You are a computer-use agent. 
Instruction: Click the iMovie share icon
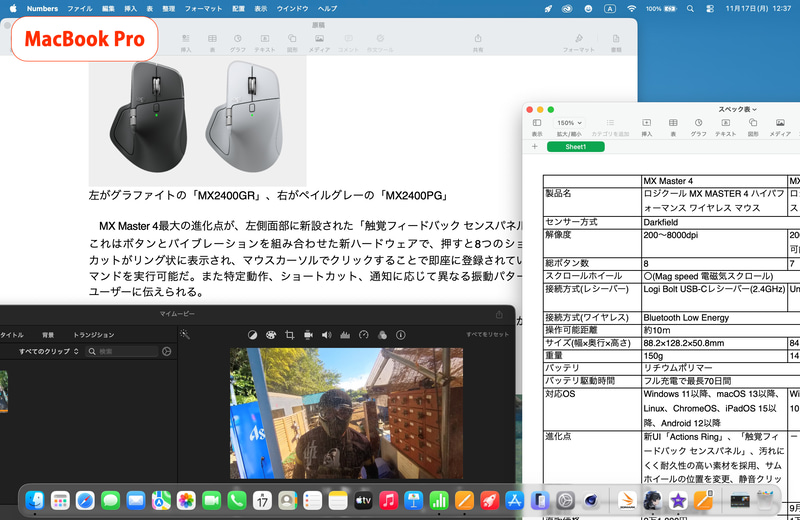coord(499,315)
